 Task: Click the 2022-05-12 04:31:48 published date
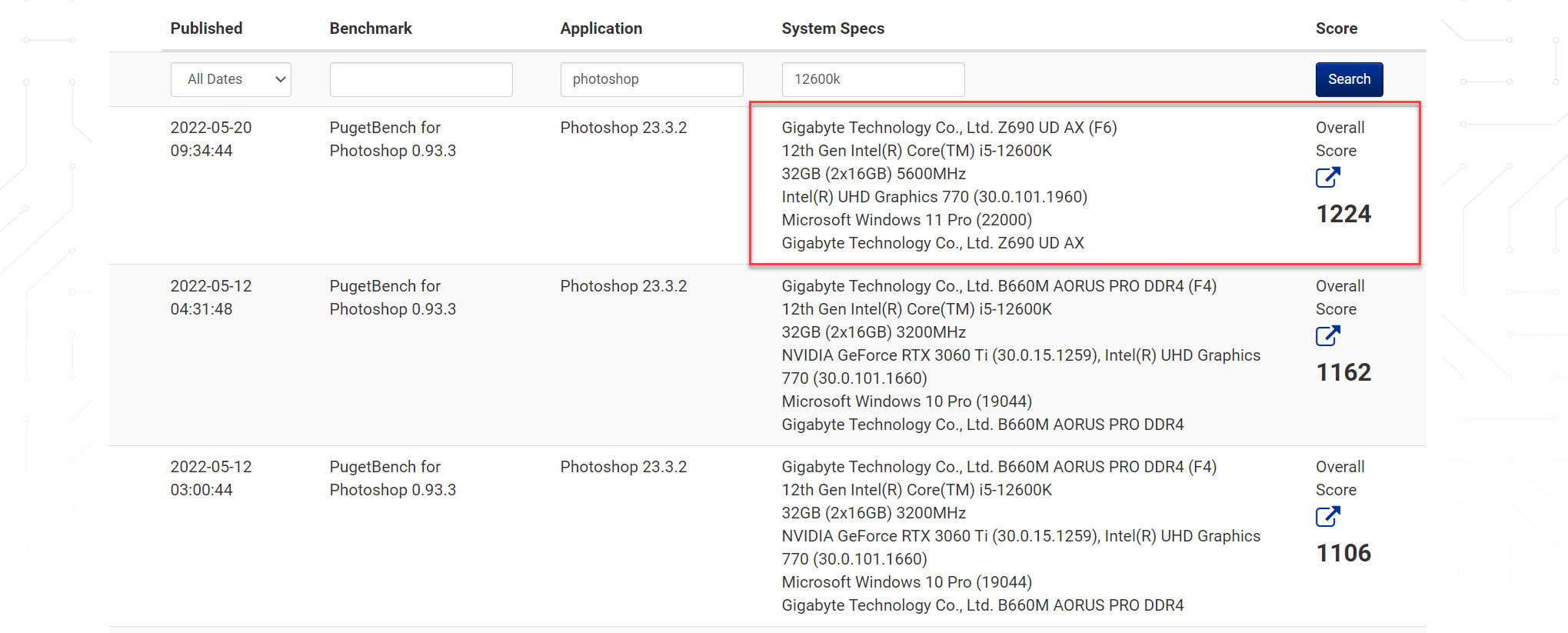tap(211, 298)
